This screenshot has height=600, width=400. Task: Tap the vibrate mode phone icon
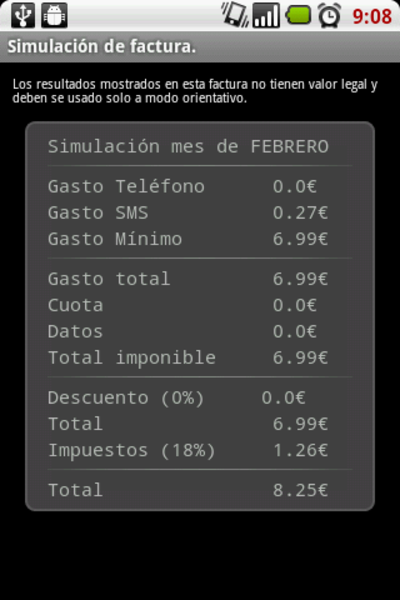click(235, 15)
